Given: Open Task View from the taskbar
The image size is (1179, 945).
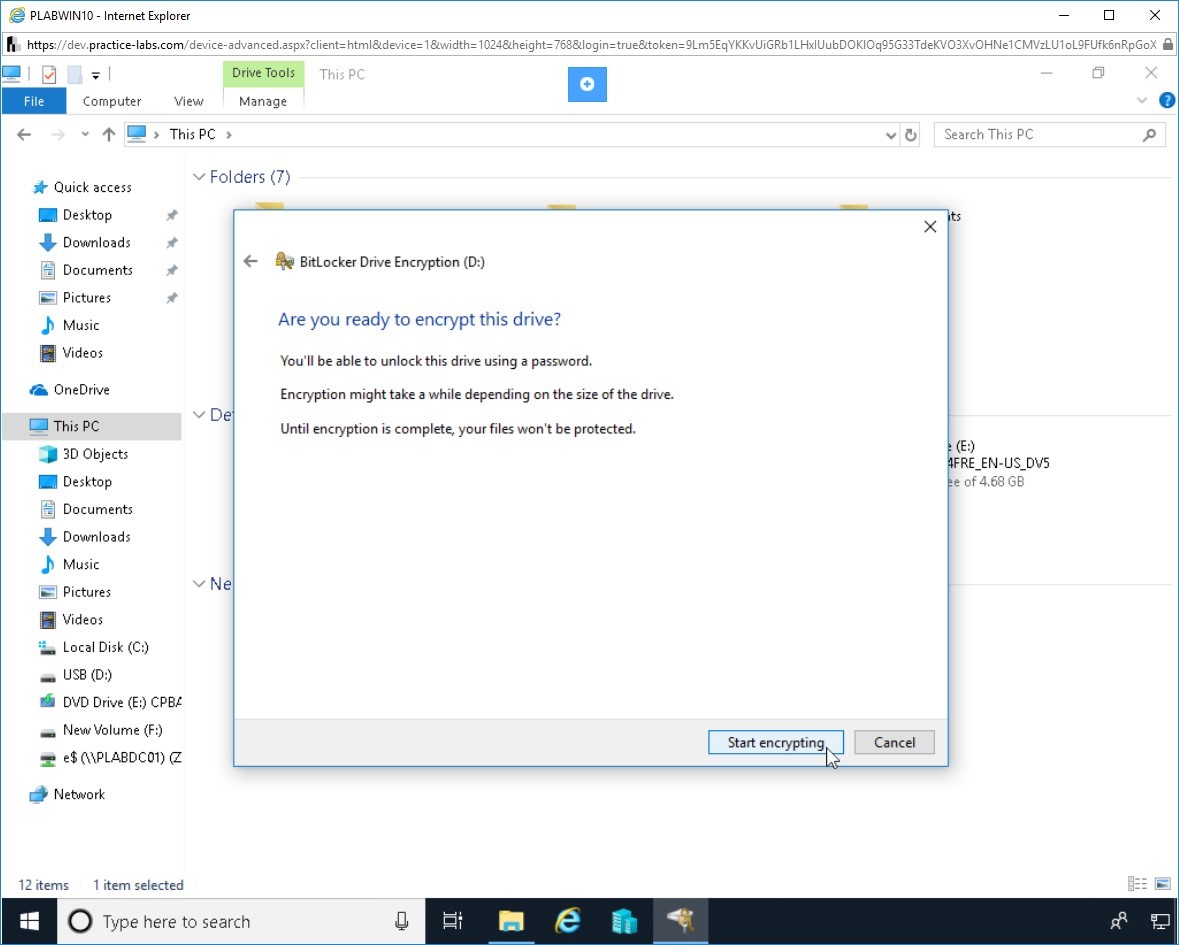Looking at the screenshot, I should pyautogui.click(x=453, y=921).
